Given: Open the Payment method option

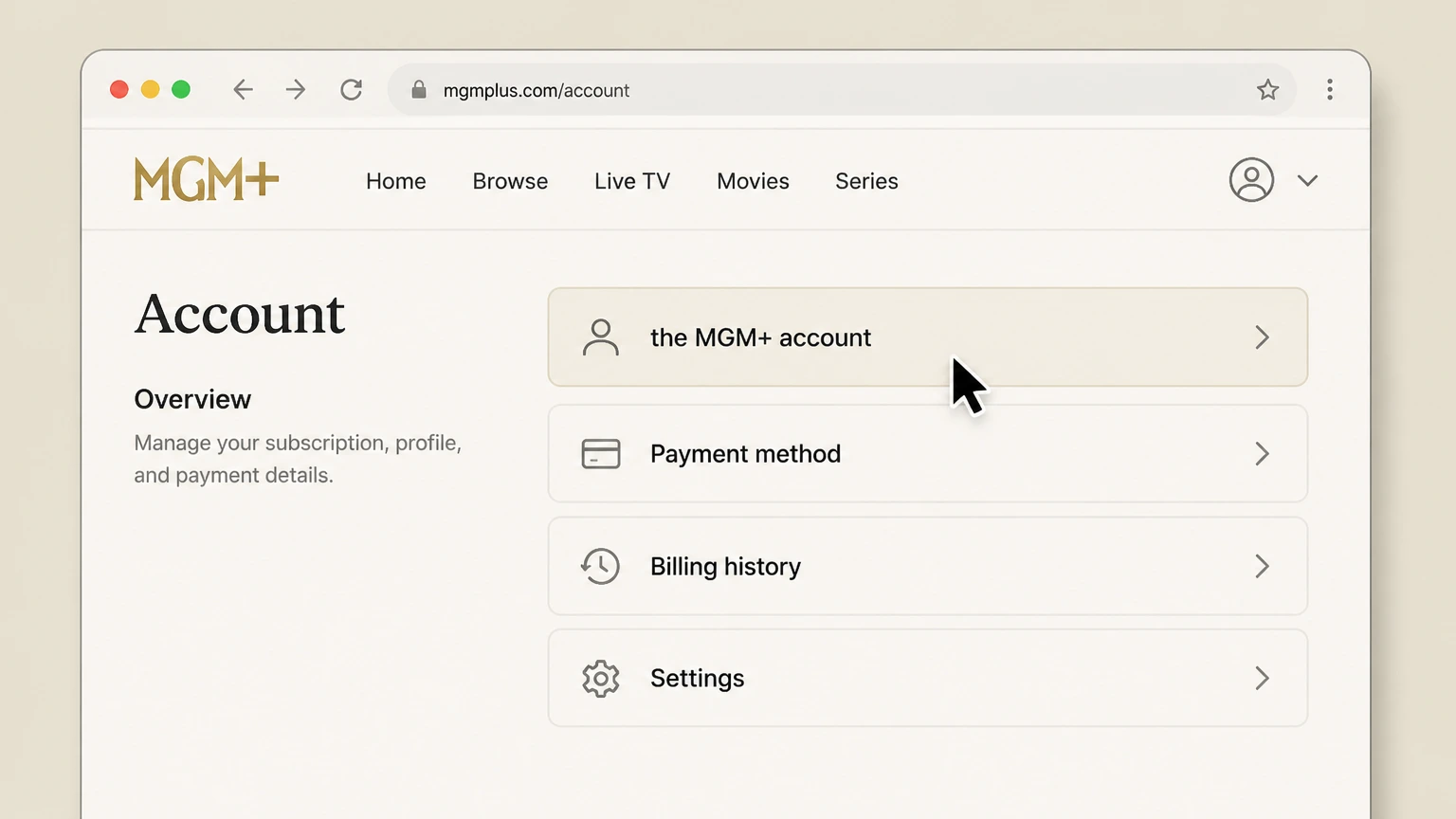Looking at the screenshot, I should [x=928, y=454].
